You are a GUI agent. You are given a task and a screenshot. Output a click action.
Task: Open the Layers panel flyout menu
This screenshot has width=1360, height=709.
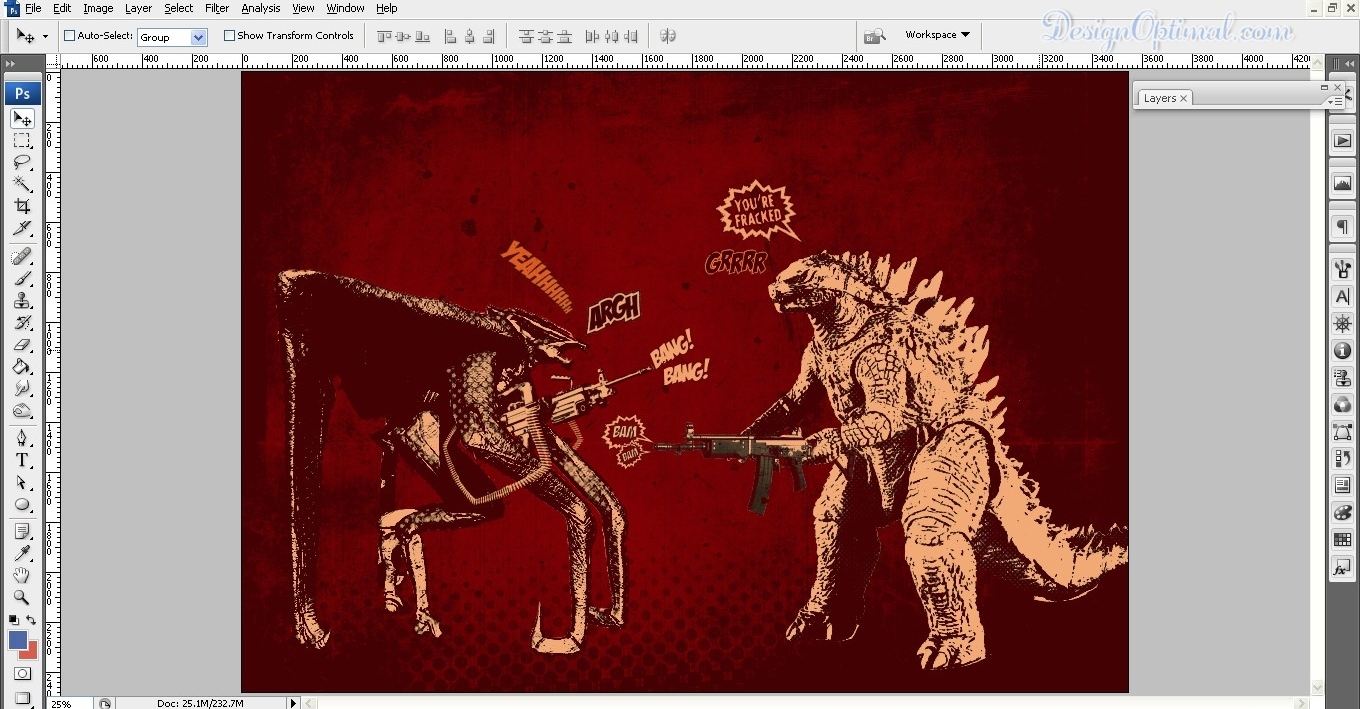click(1336, 101)
